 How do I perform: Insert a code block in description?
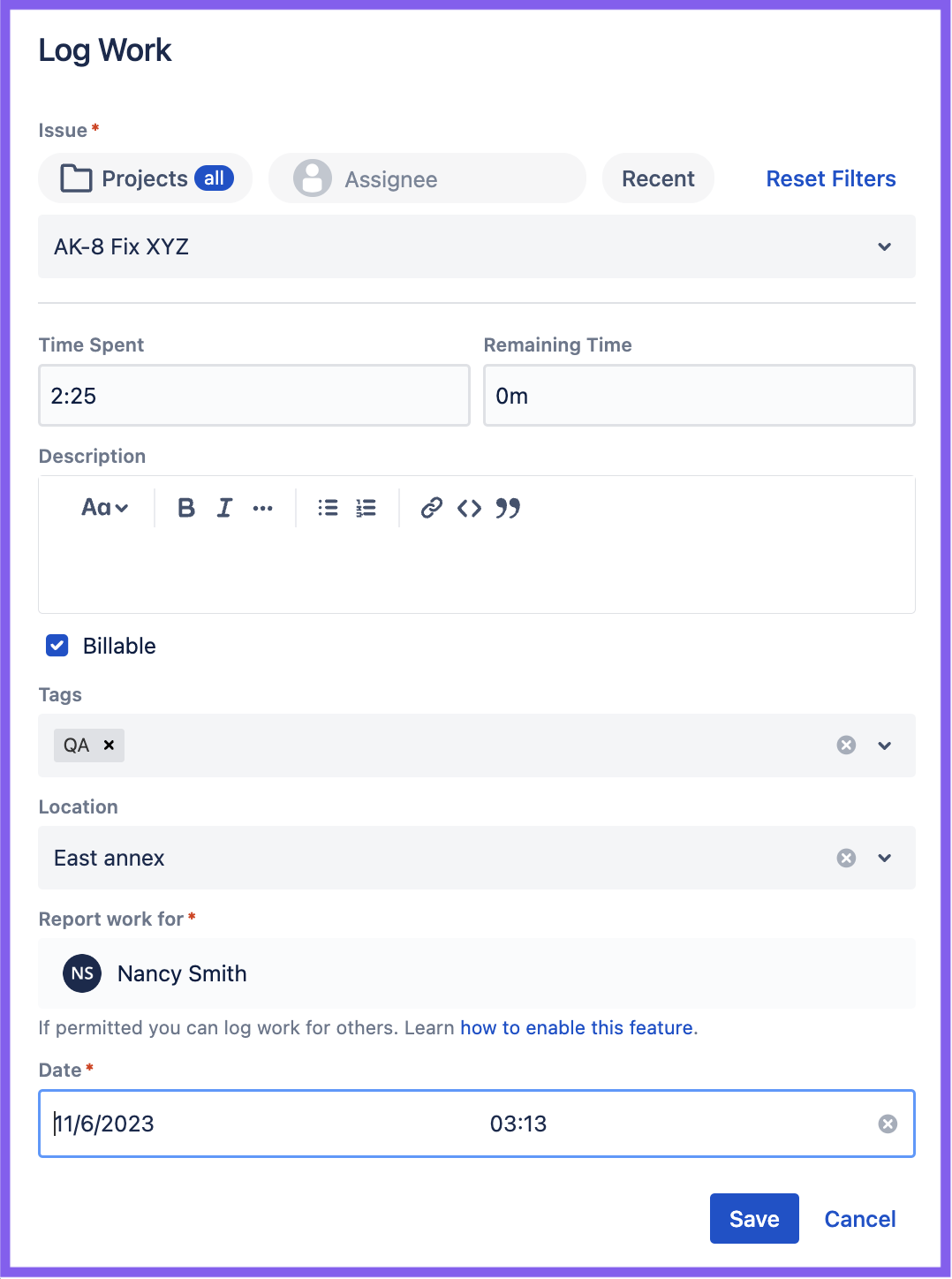[x=469, y=508]
